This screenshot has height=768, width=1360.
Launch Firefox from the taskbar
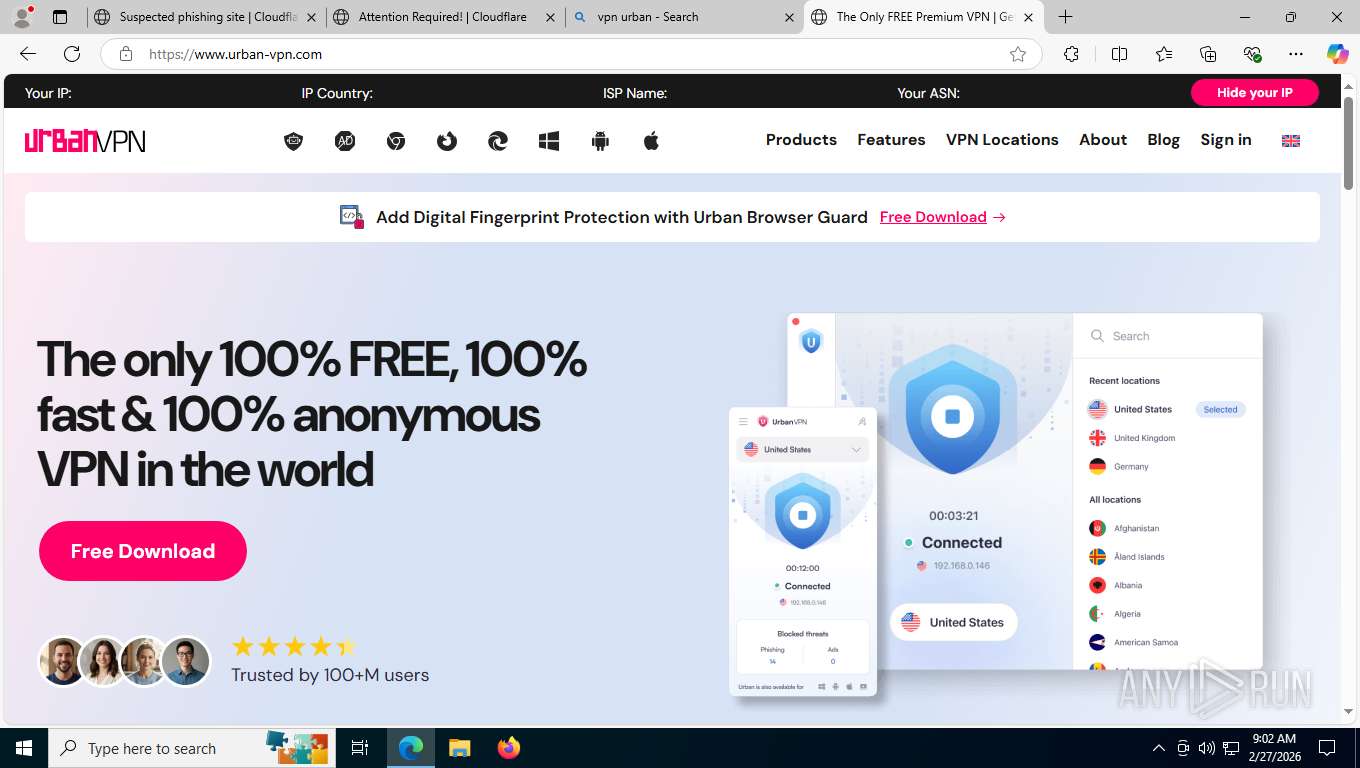[x=509, y=748]
